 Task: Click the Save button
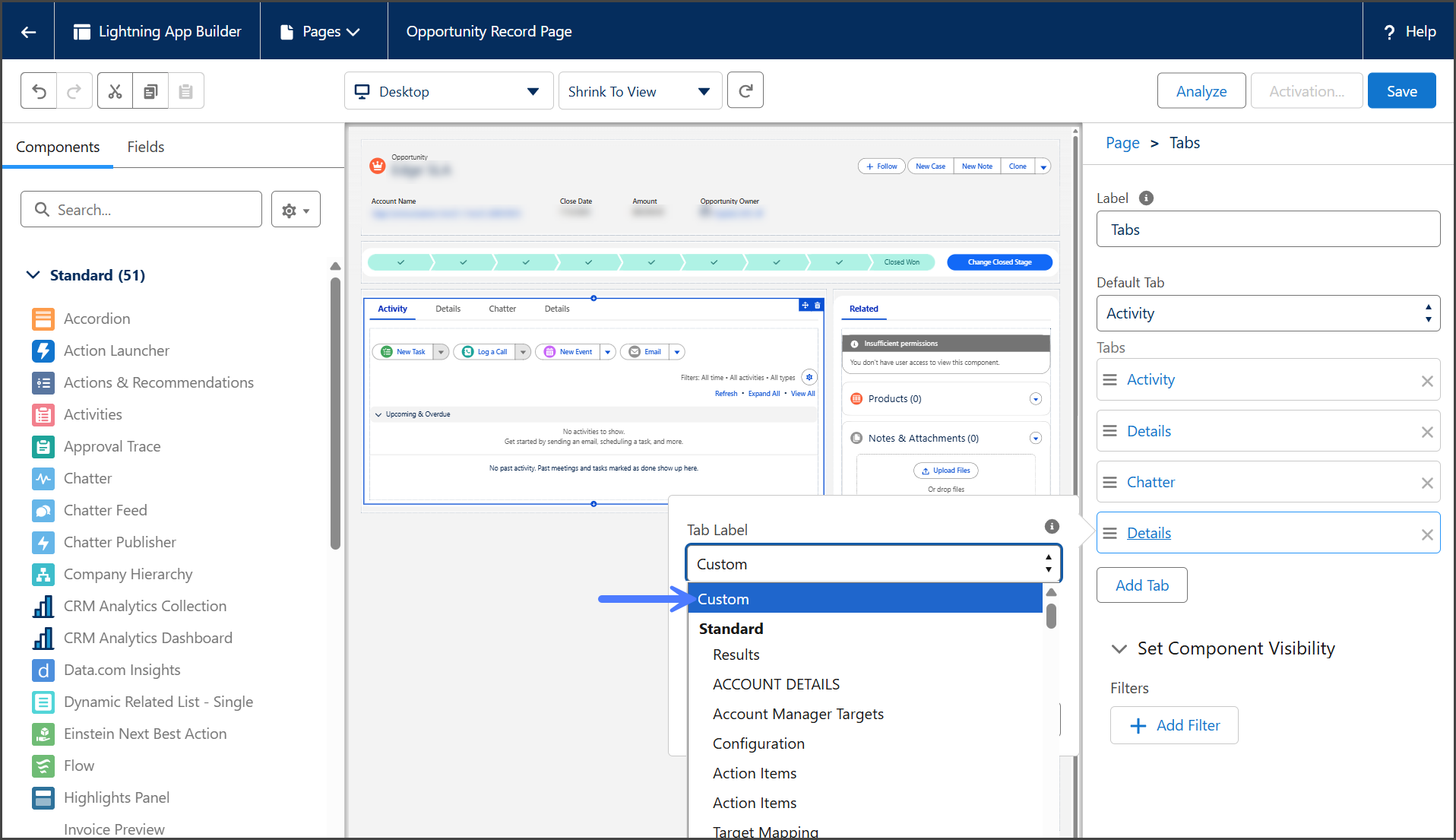pyautogui.click(x=1401, y=91)
